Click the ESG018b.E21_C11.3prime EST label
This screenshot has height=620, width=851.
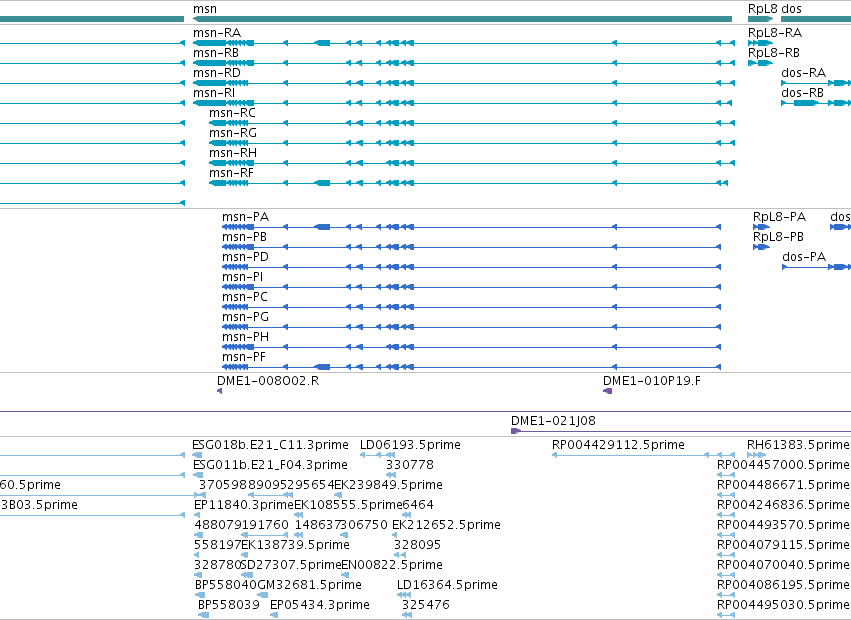click(x=270, y=445)
